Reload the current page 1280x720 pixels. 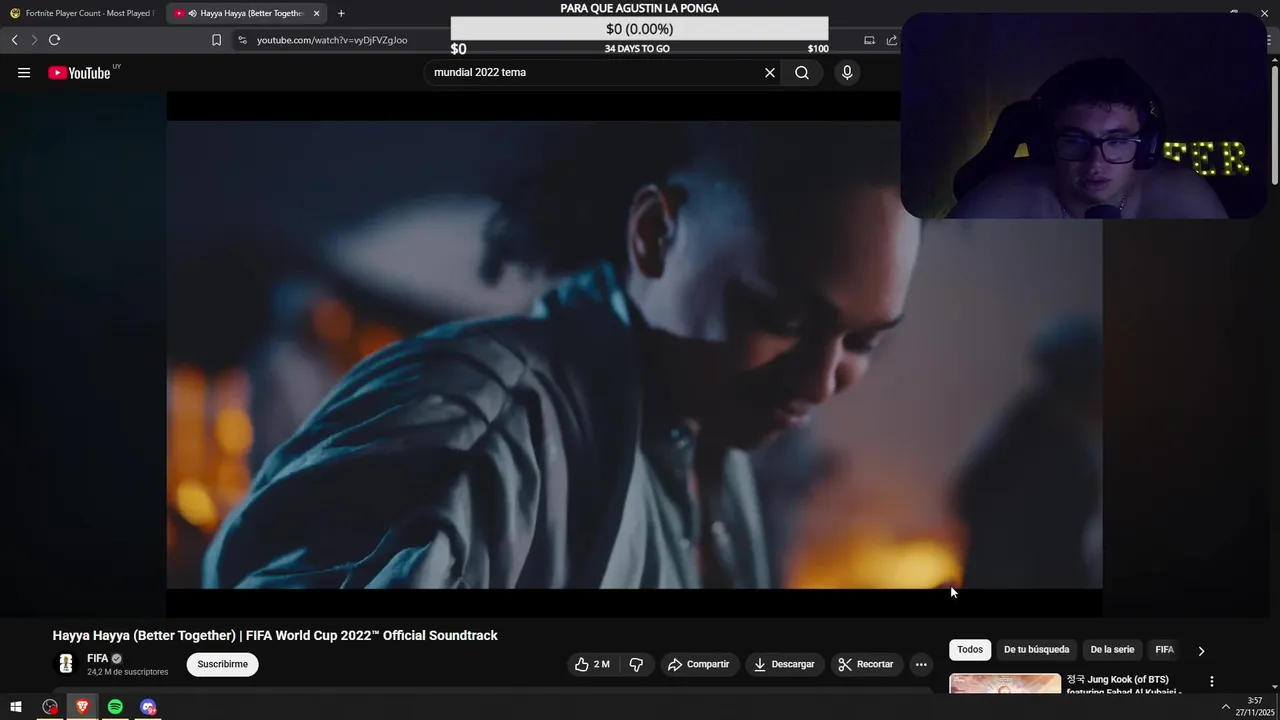[x=54, y=40]
